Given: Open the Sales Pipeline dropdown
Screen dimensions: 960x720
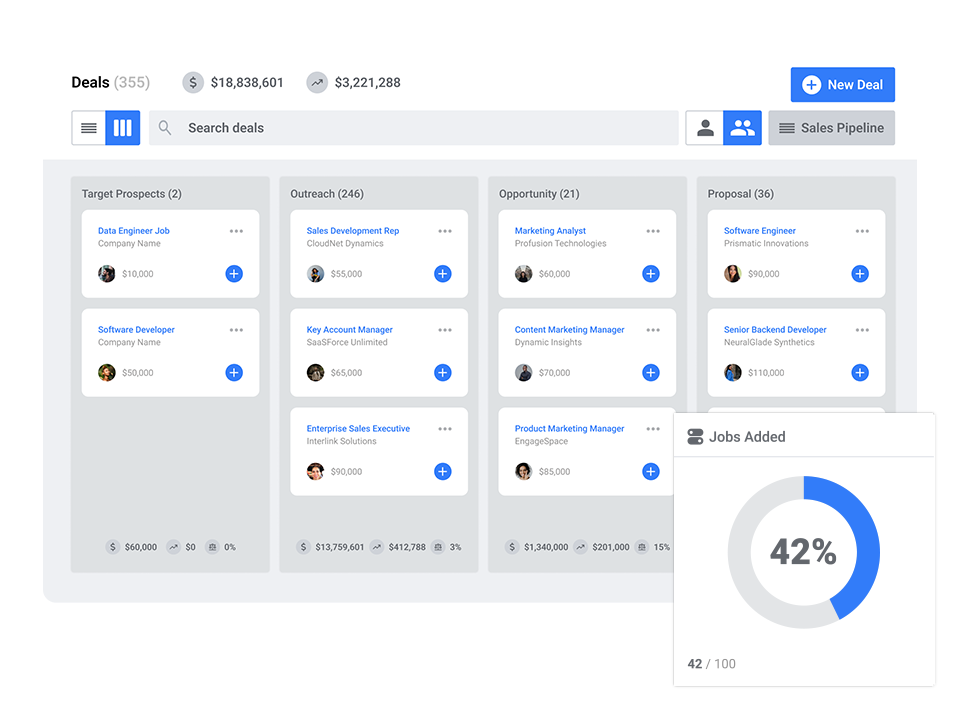Looking at the screenshot, I should tap(831, 128).
